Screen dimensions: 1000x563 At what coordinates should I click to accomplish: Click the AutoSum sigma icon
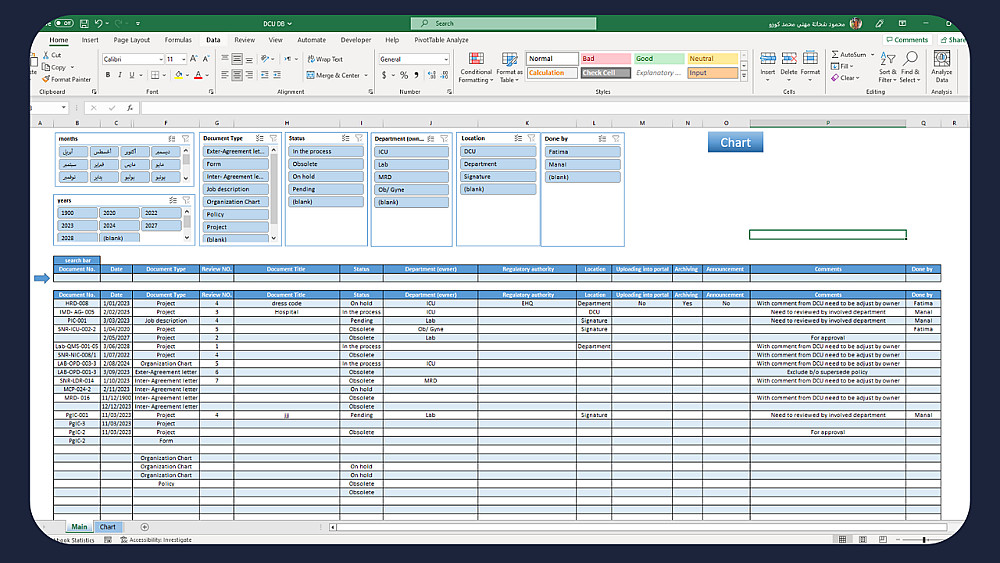tap(835, 55)
